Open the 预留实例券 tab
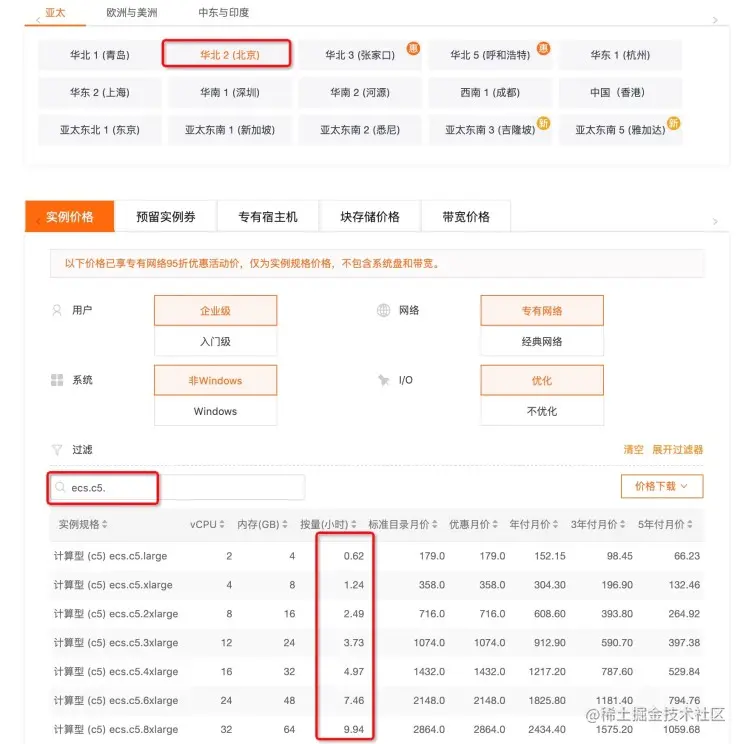Viewport: 746px width, 744px height. coord(166,216)
